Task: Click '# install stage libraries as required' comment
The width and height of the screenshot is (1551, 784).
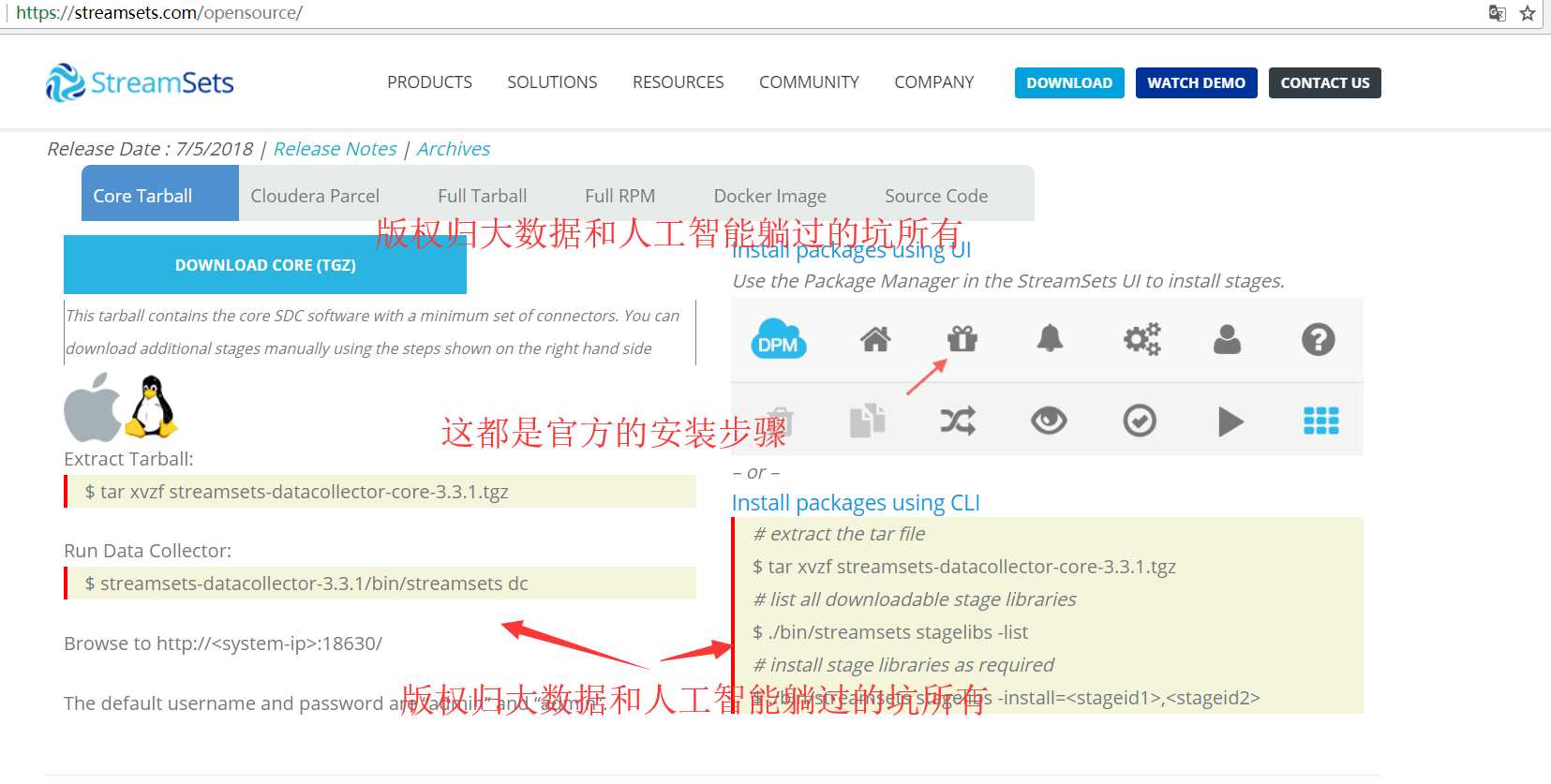Action: [903, 665]
